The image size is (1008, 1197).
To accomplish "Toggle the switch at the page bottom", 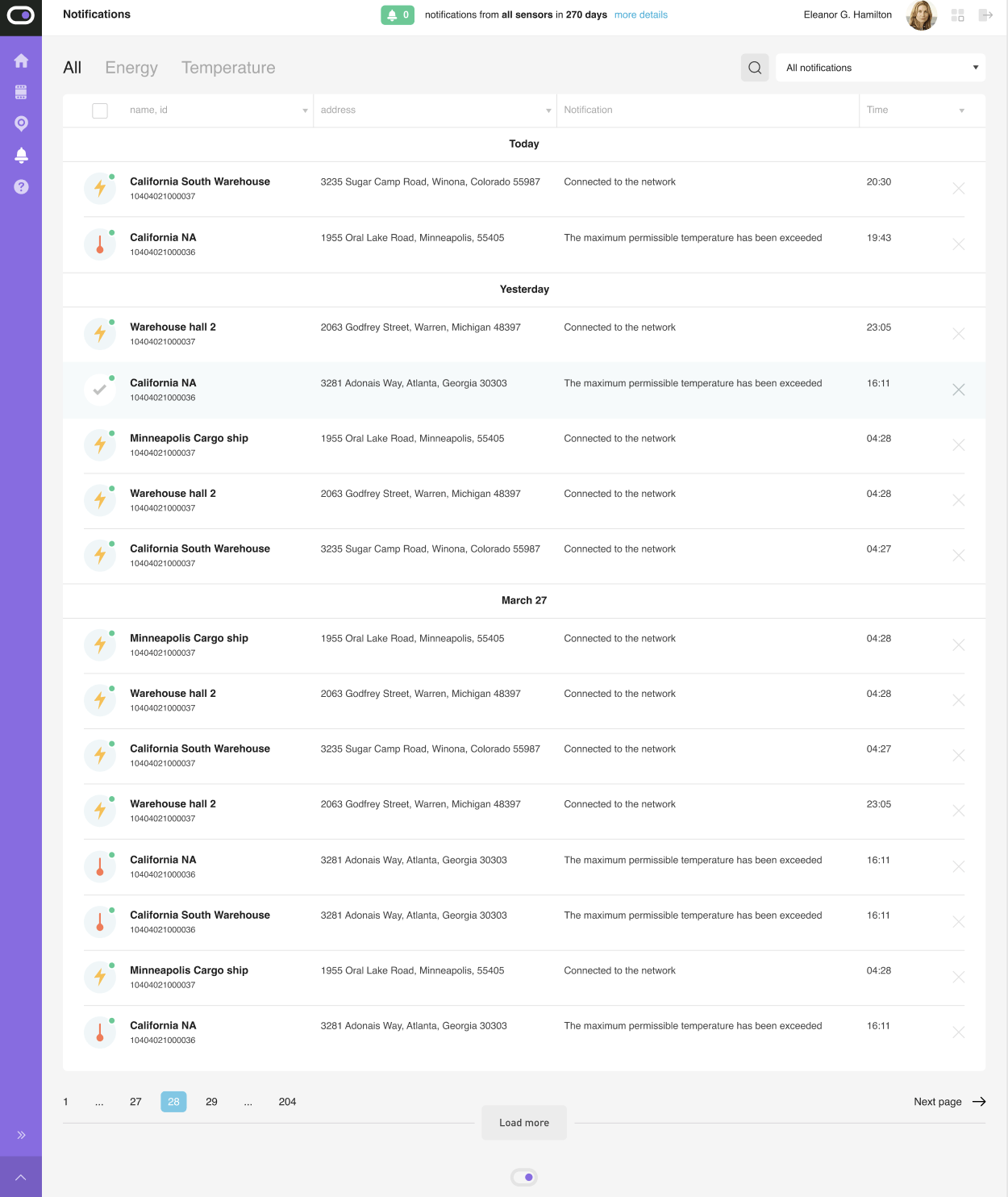I will [x=524, y=1178].
